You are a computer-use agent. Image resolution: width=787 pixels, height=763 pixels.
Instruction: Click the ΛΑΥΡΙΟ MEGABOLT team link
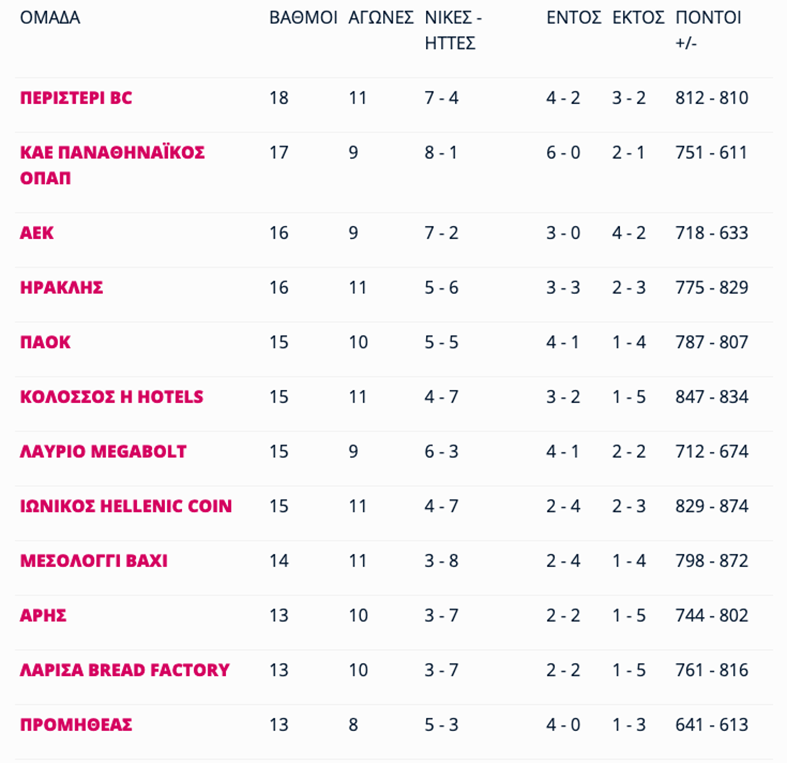coord(103,451)
